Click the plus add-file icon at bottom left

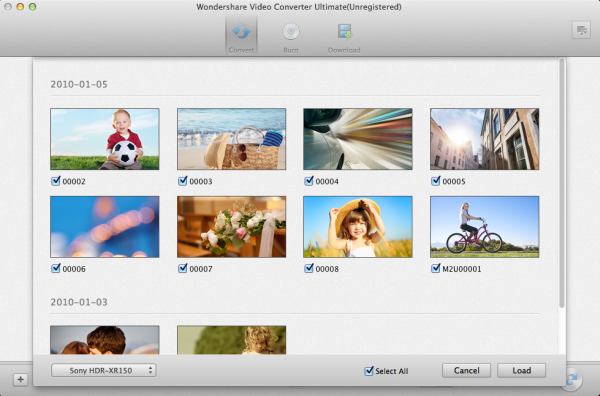(x=20, y=380)
